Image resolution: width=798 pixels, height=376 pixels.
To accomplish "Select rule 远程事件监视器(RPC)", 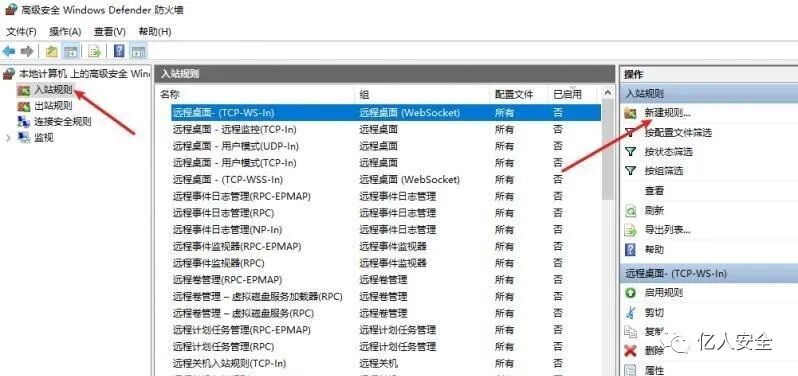I will 386,263.
